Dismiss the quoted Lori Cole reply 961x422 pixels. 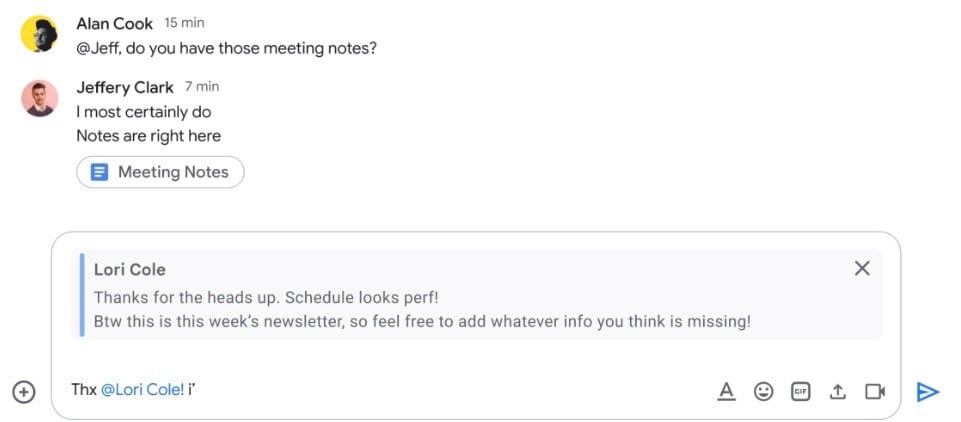862,268
